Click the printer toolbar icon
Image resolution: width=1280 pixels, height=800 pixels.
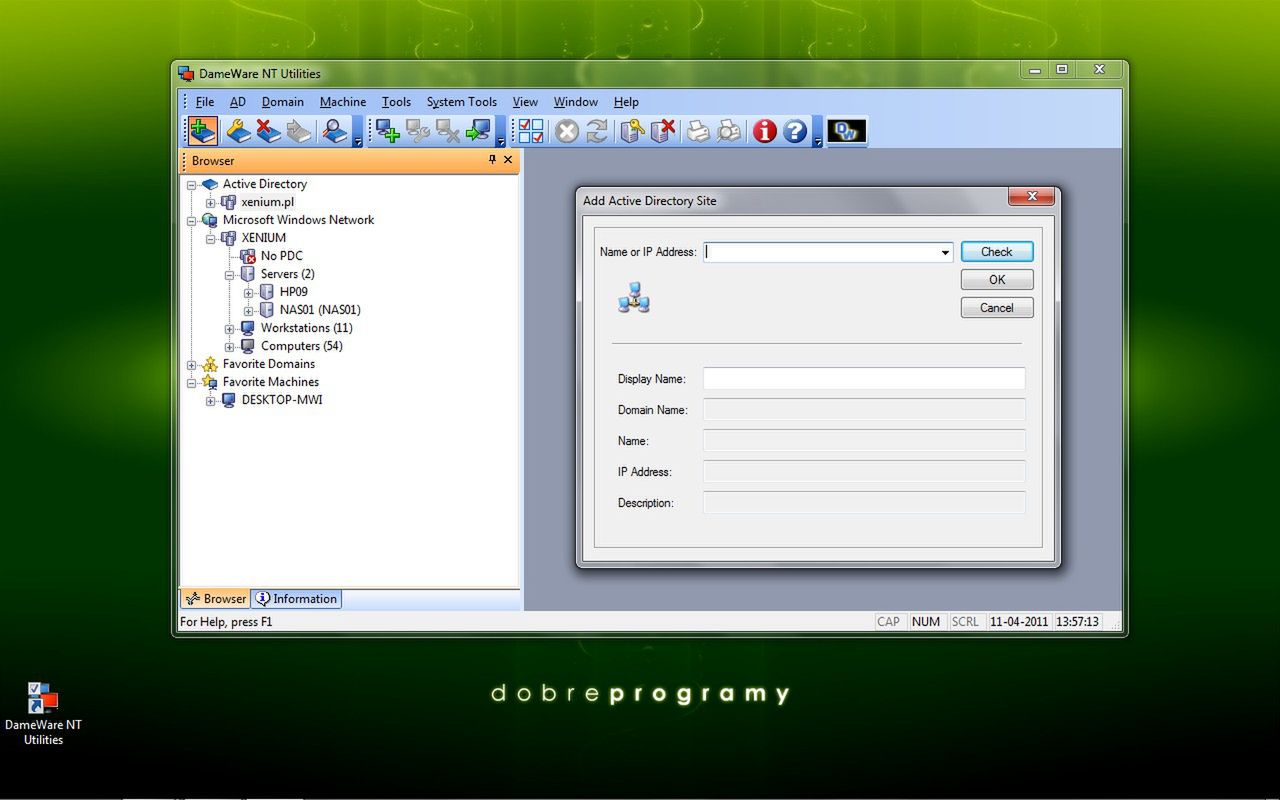tap(698, 131)
